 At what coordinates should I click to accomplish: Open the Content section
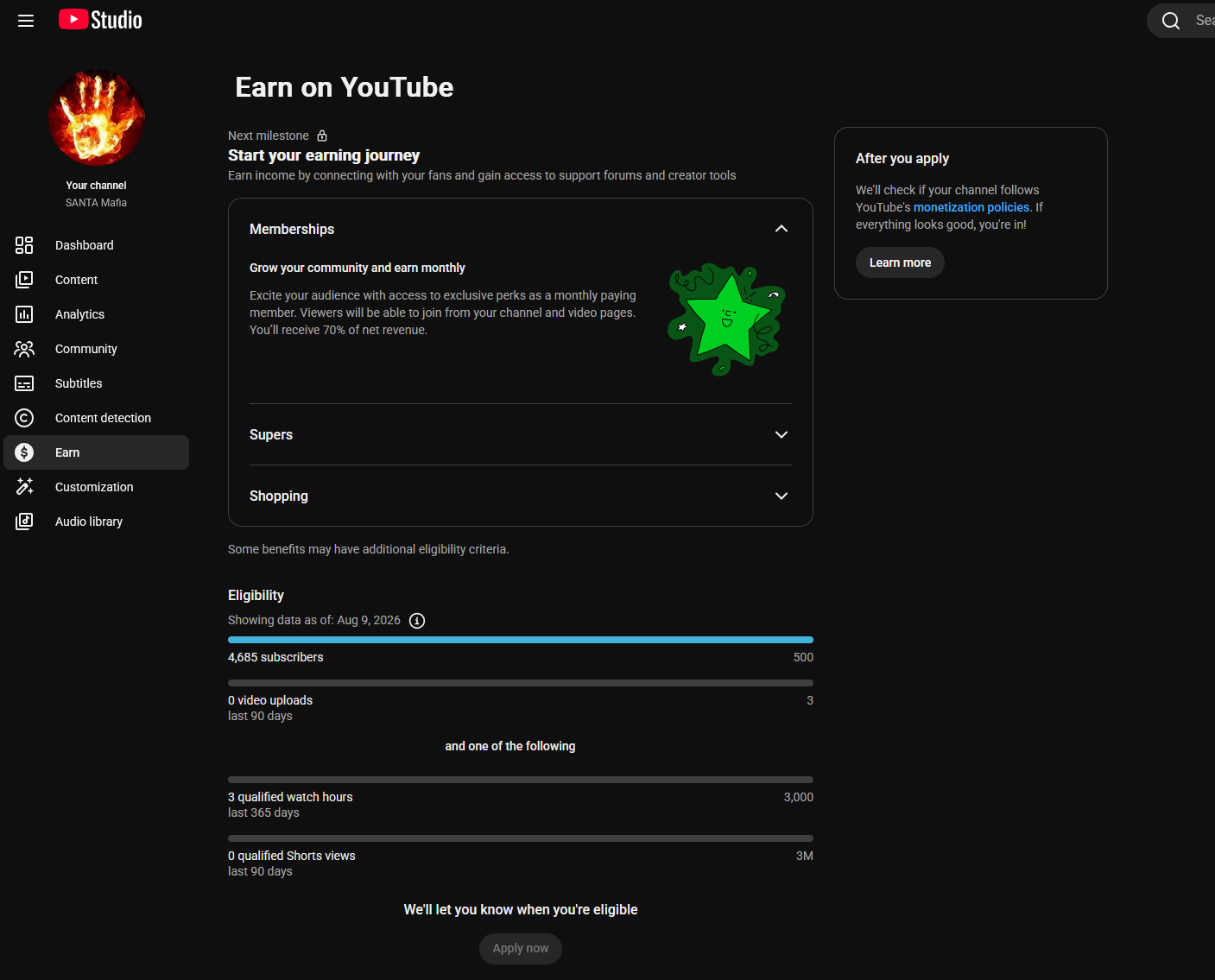tap(97, 280)
